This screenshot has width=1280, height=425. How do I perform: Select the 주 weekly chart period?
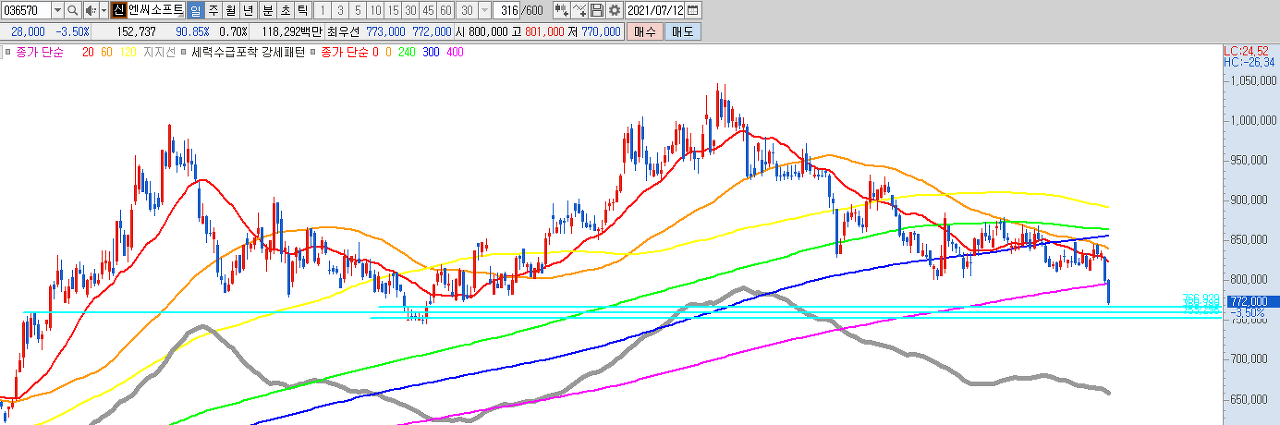click(214, 10)
